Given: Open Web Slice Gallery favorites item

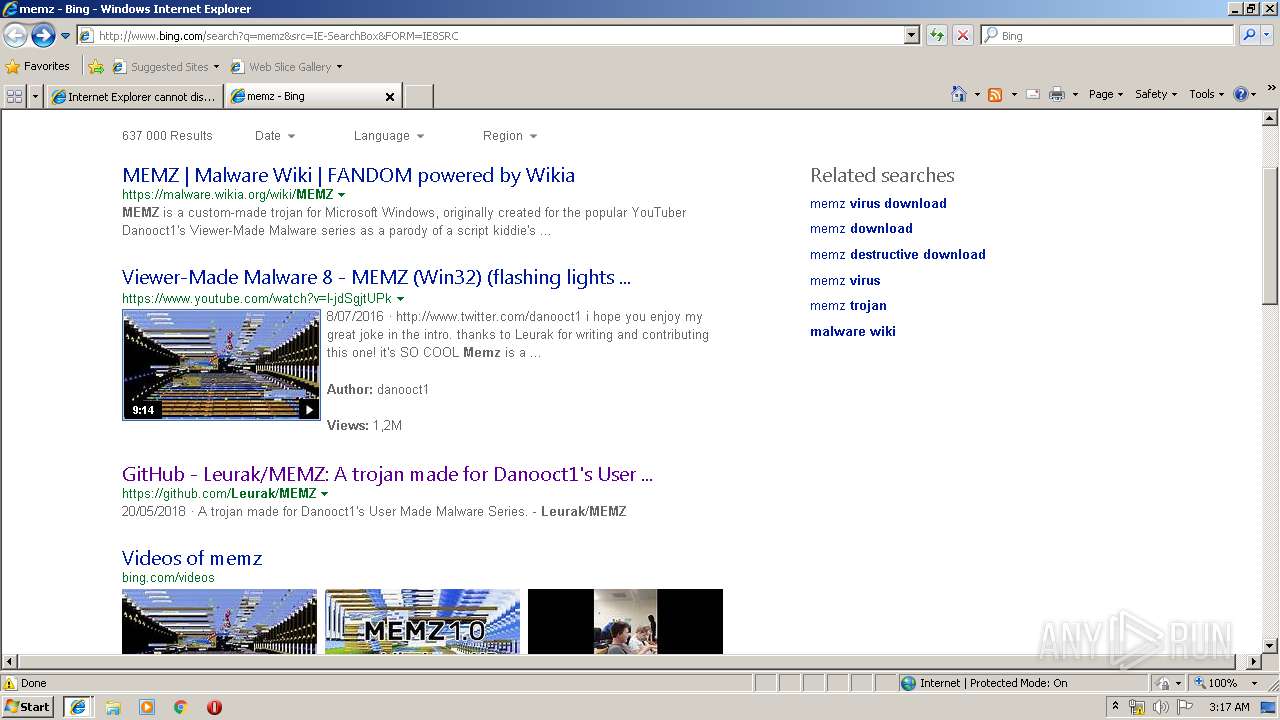Looking at the screenshot, I should tap(287, 67).
